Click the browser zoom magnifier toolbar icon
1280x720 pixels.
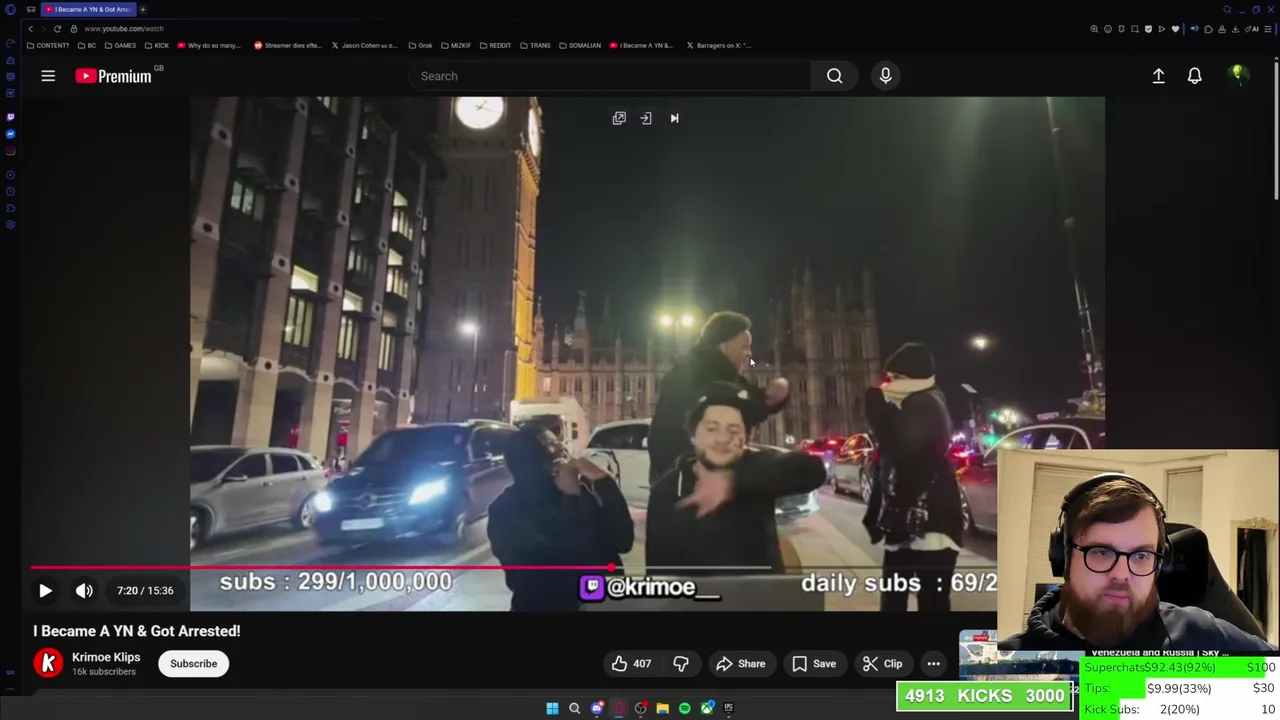tap(1094, 29)
